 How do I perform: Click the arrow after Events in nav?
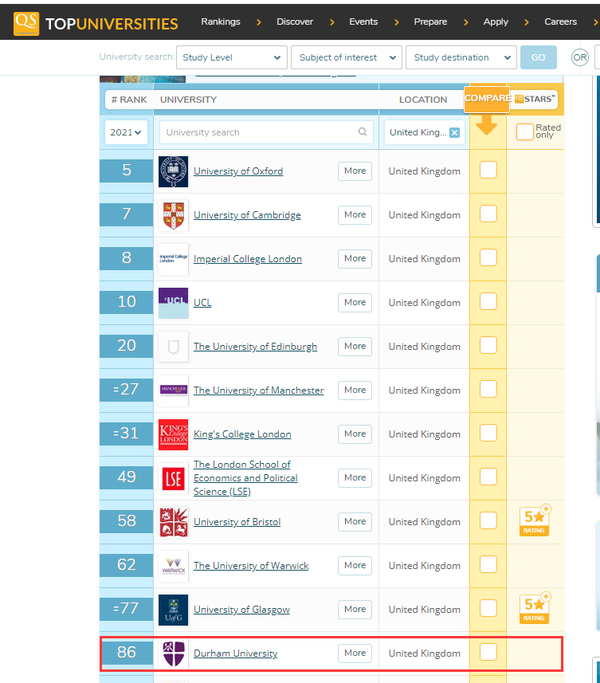(397, 22)
